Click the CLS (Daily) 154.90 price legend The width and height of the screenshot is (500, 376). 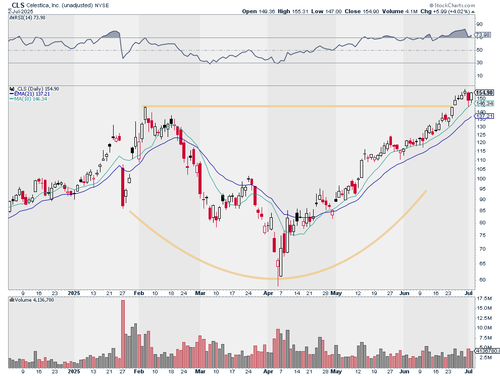click(35, 89)
